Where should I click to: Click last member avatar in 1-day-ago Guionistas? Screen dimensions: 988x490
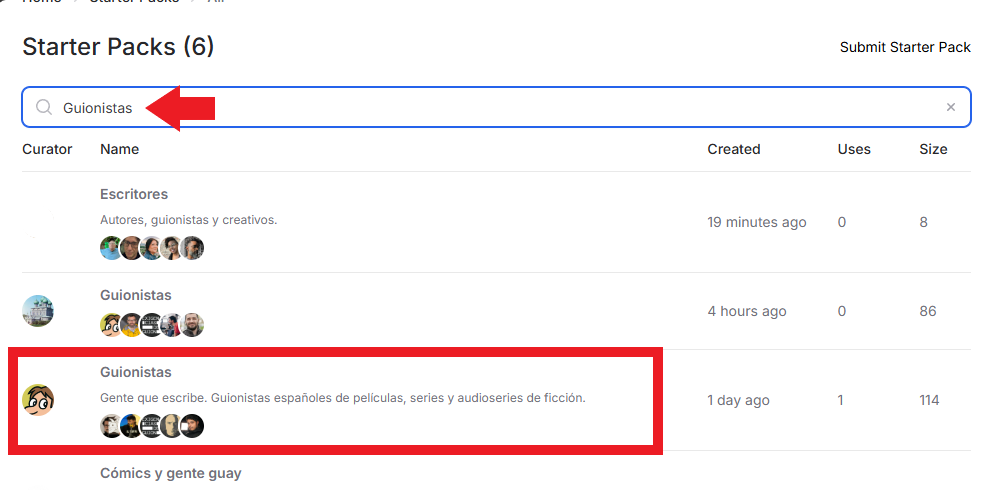192,426
